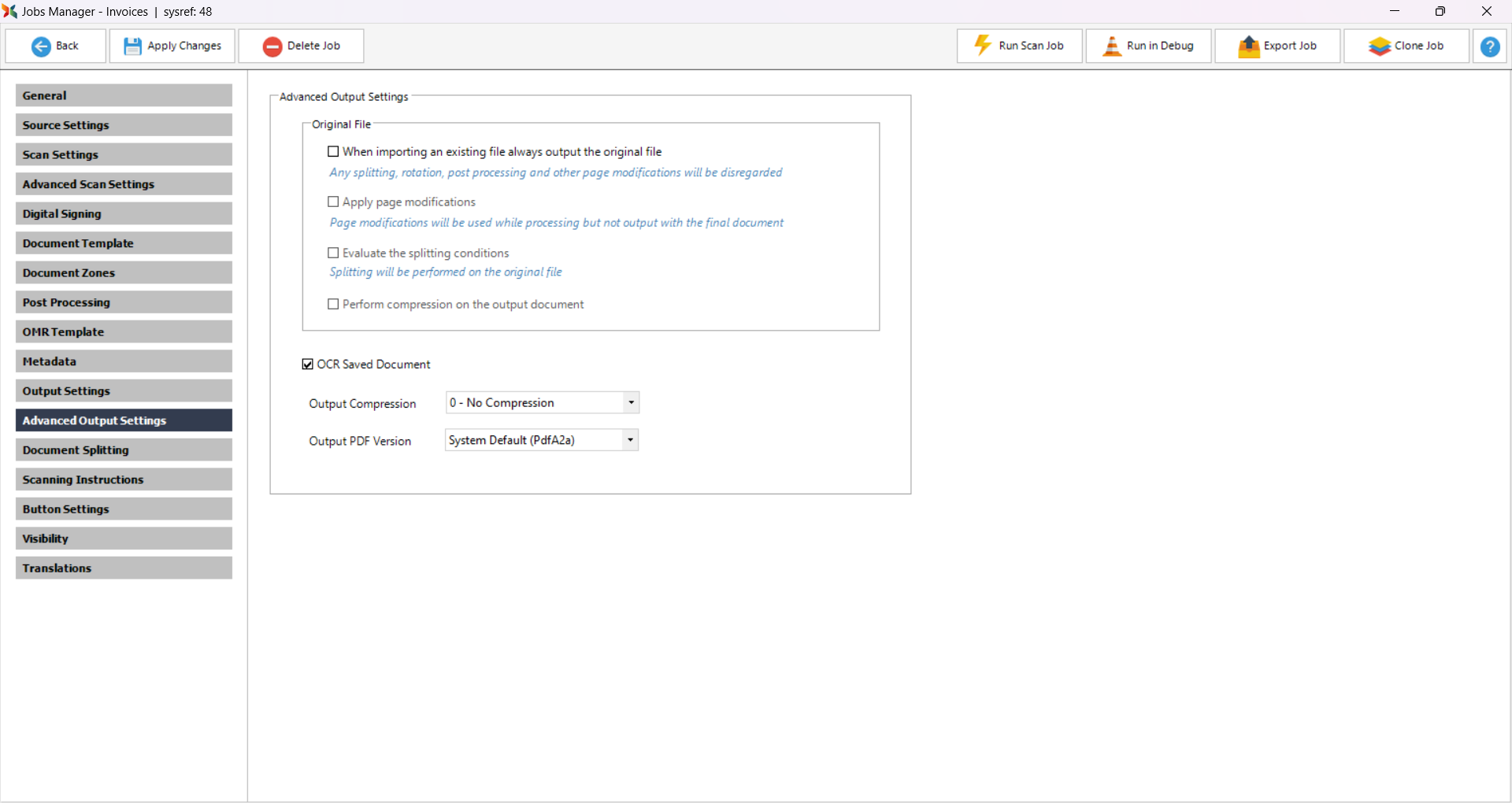The height and width of the screenshot is (803, 1512).
Task: Tick the Perform compression on output checkbox
Action: (333, 304)
